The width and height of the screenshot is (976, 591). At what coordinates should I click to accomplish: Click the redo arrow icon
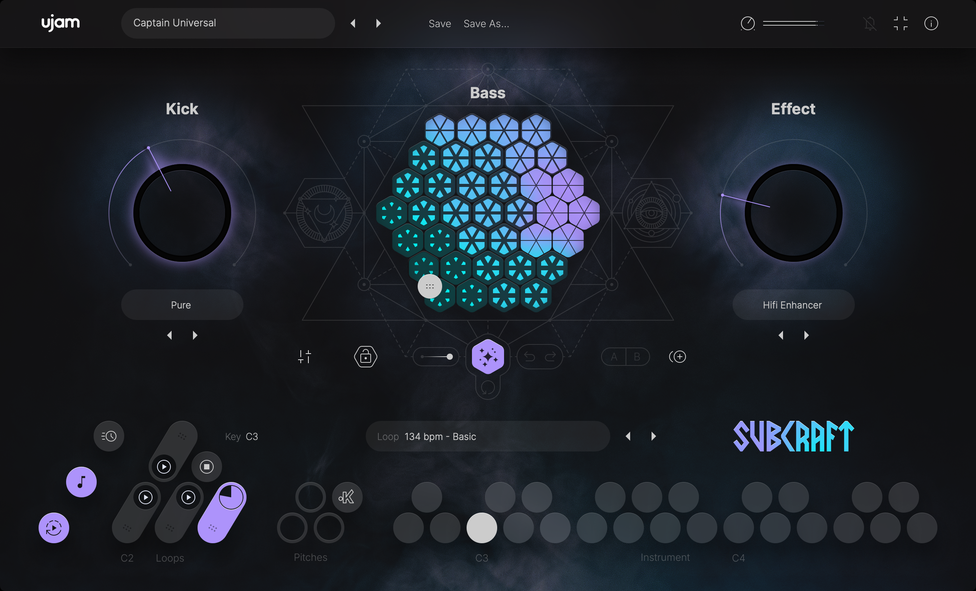(549, 356)
